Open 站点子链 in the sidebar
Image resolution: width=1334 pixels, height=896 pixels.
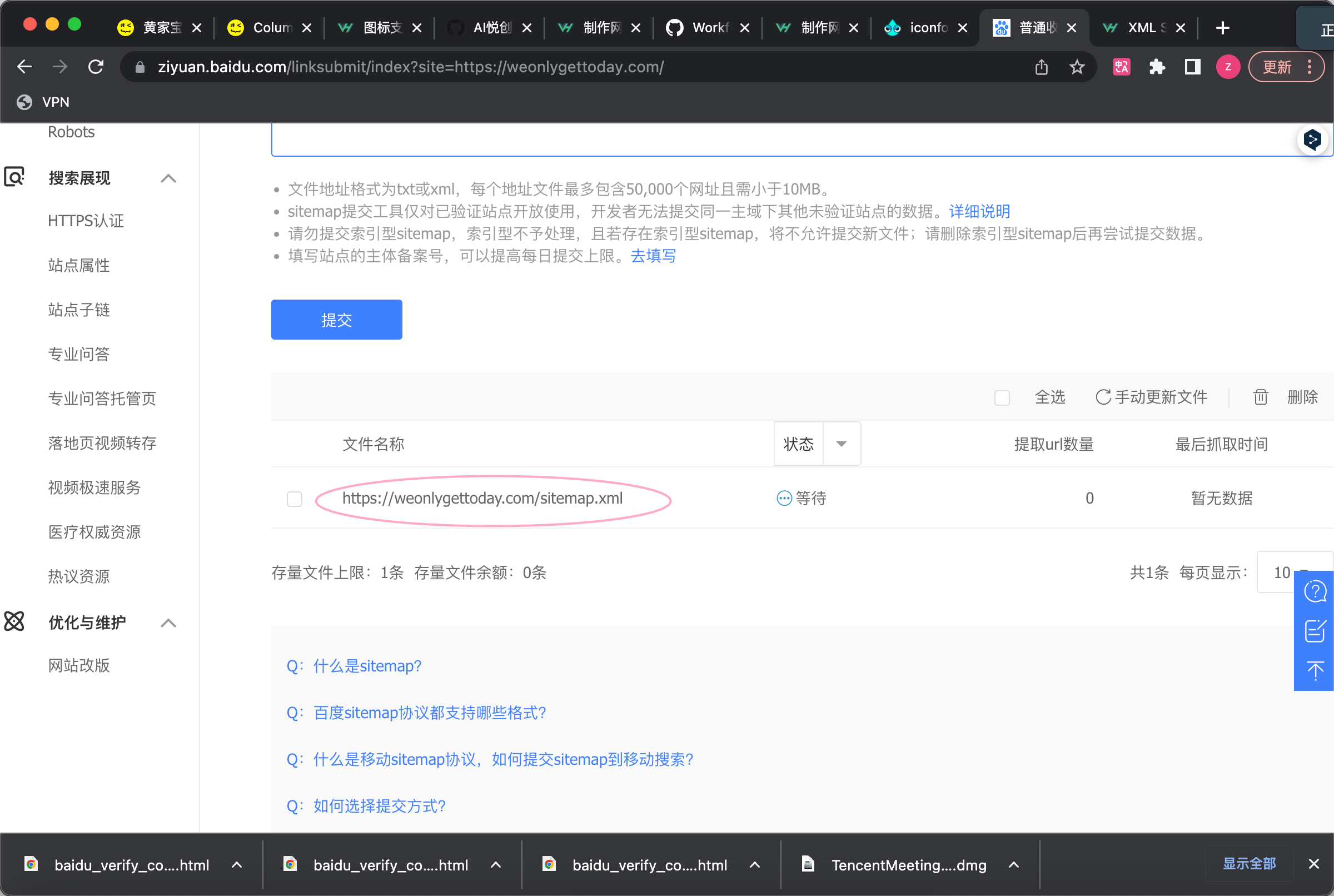click(79, 310)
